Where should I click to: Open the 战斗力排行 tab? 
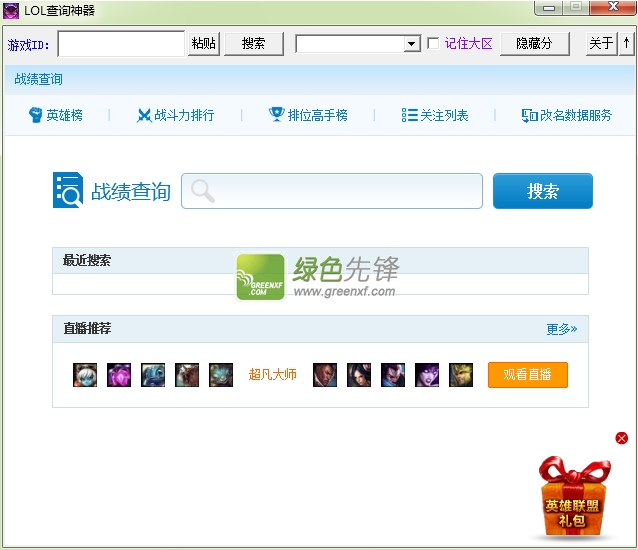point(175,116)
